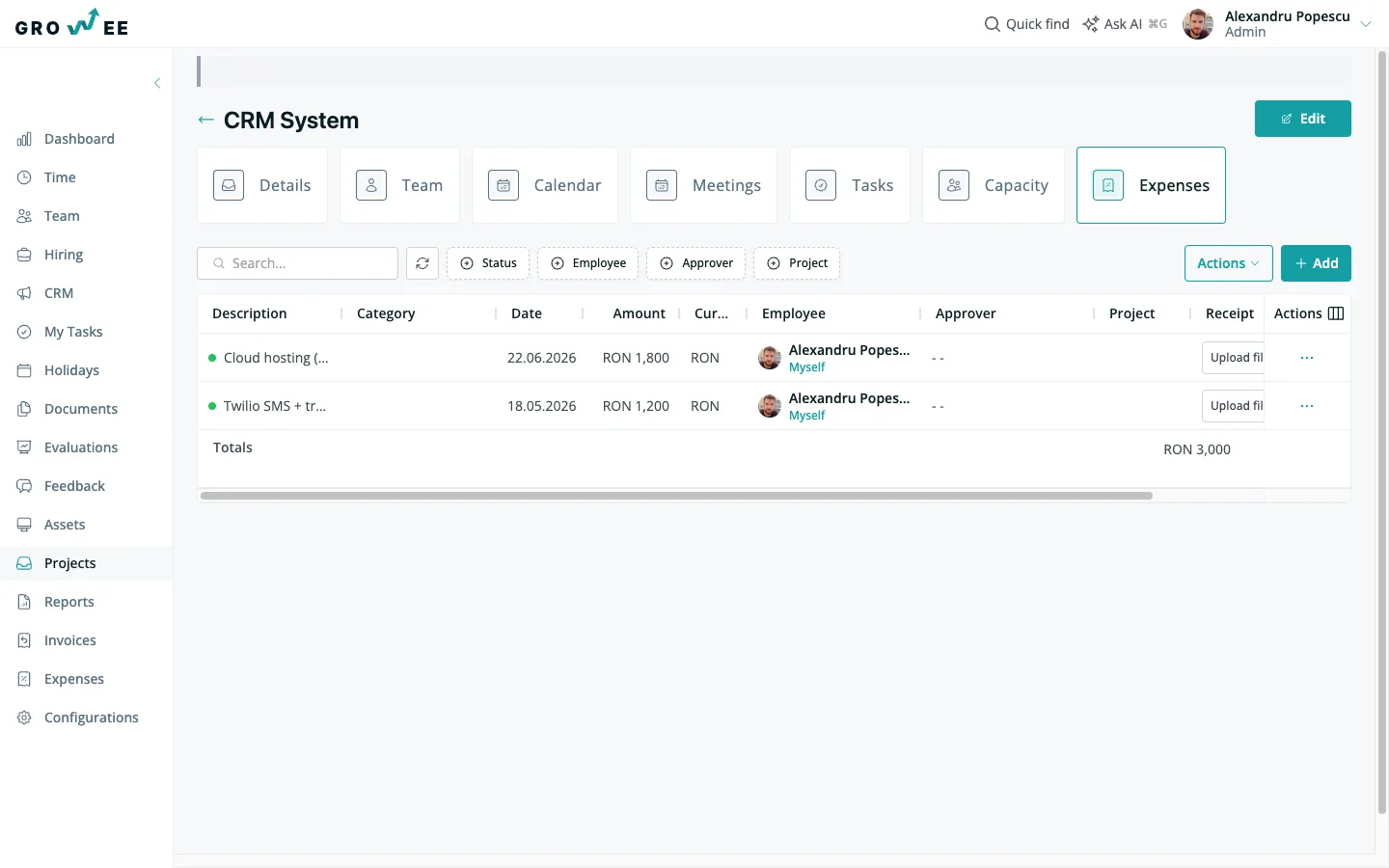Sort by the Date column header
Viewport: 1389px width, 868px height.
coord(527,313)
